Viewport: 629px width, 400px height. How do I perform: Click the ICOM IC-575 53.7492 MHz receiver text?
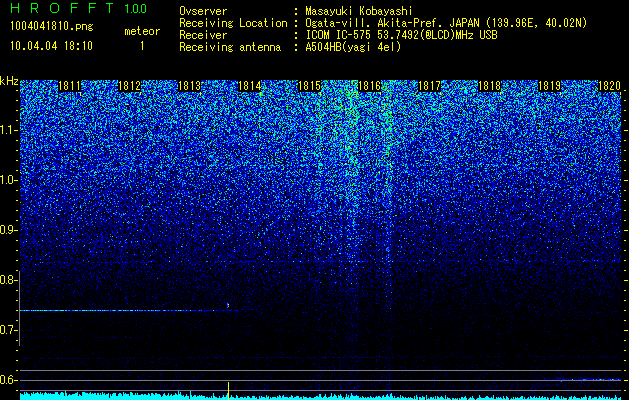click(x=401, y=35)
